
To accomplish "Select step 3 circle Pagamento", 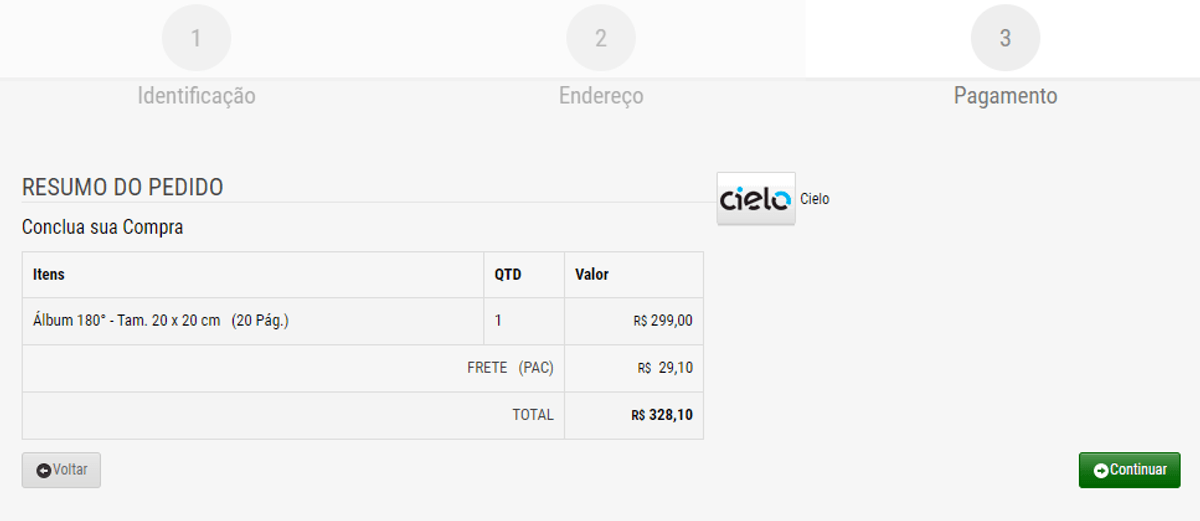I will point(1005,38).
